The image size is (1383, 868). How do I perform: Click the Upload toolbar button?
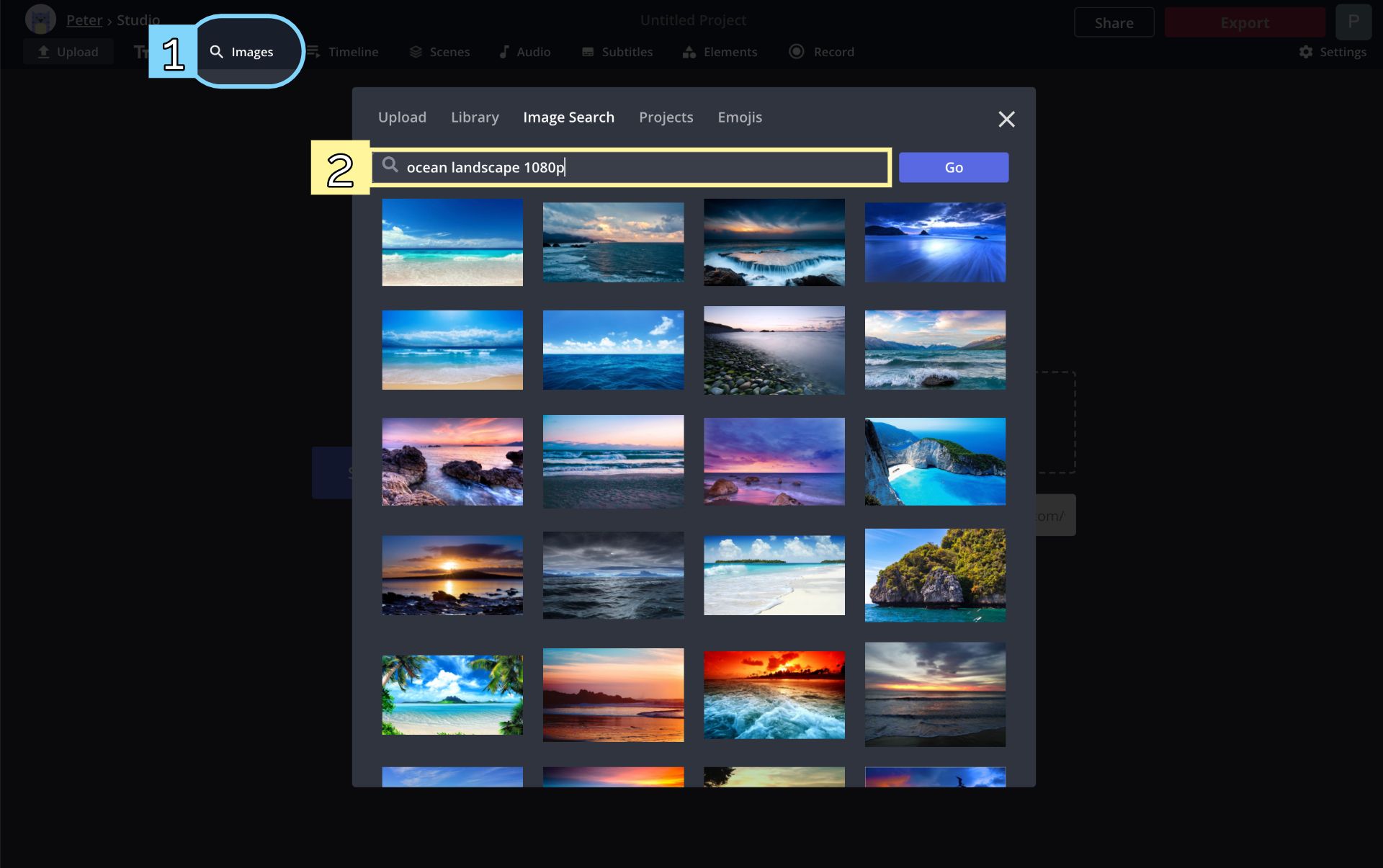pos(68,52)
